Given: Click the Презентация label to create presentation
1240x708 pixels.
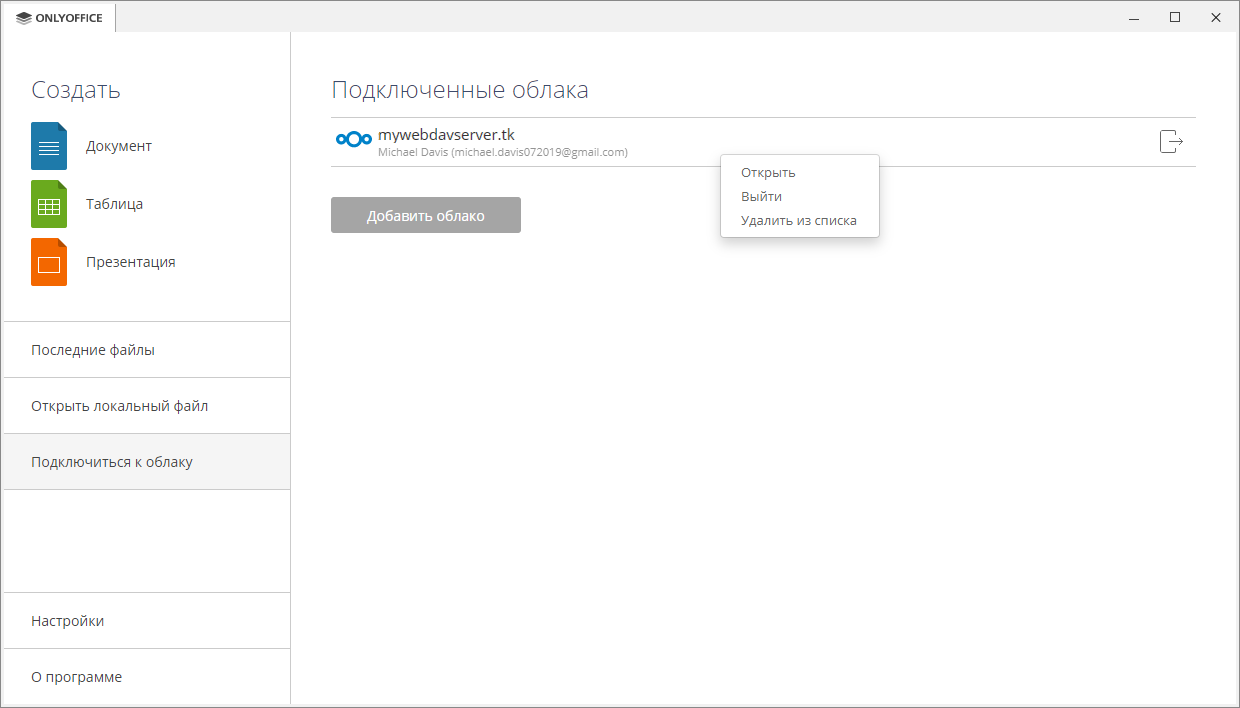Looking at the screenshot, I should click(x=131, y=262).
